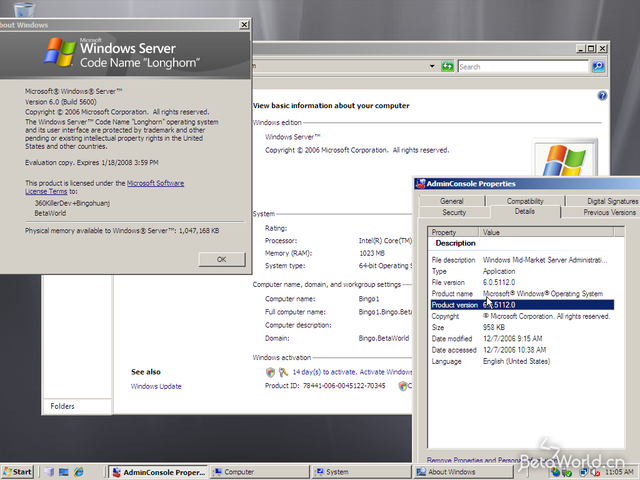Click the green security tray icon
The height and width of the screenshot is (480, 640).
pos(567,472)
